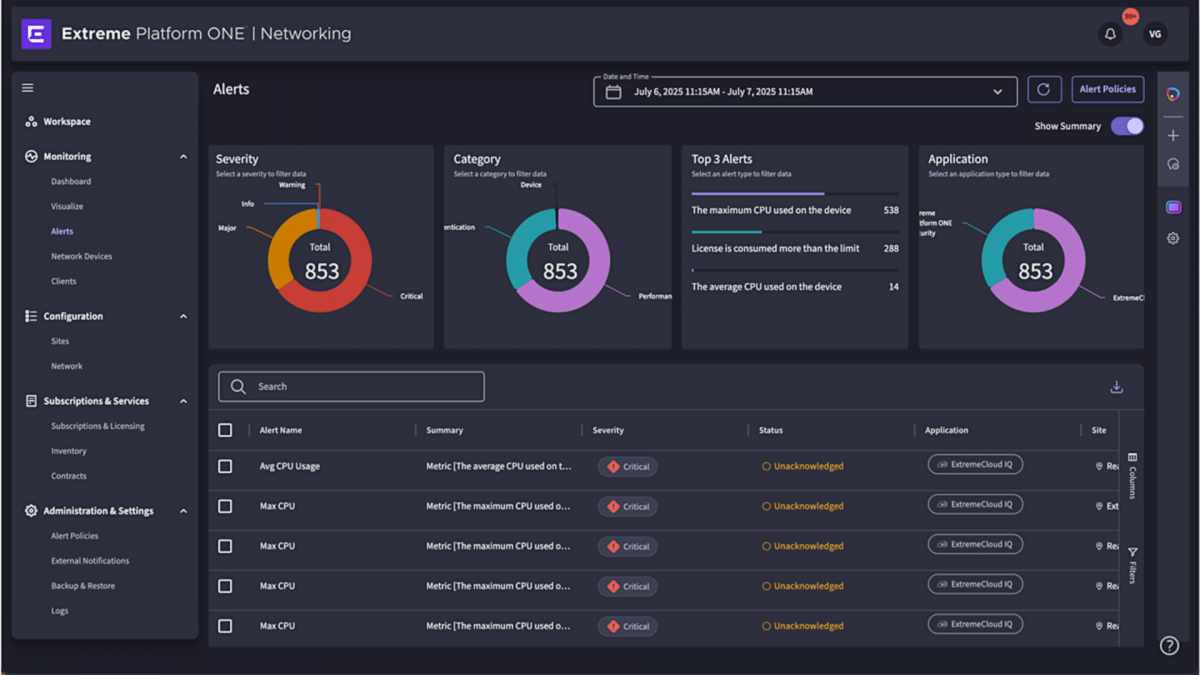Click the refresh alerts icon button

[x=1043, y=90]
